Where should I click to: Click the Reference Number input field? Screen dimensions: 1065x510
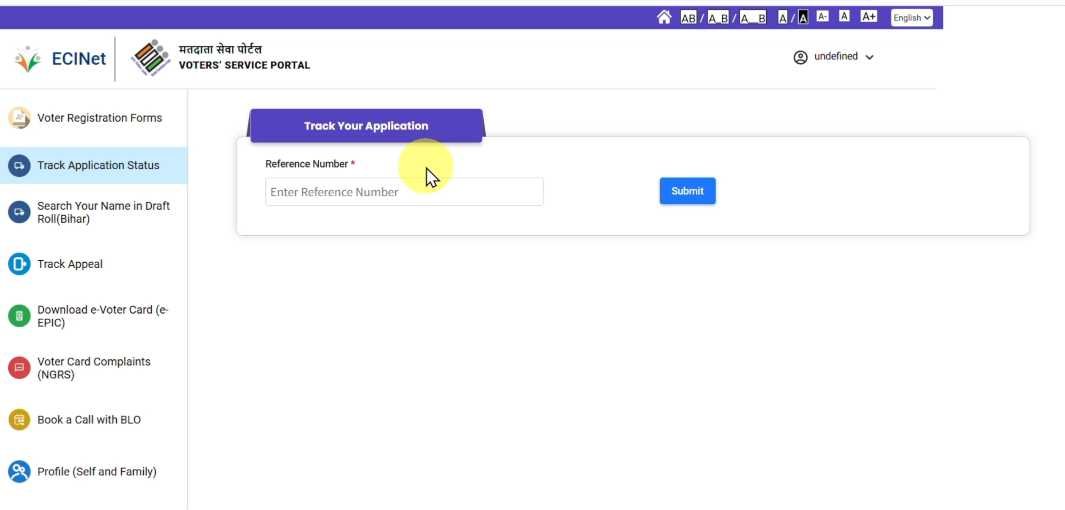[x=404, y=192]
